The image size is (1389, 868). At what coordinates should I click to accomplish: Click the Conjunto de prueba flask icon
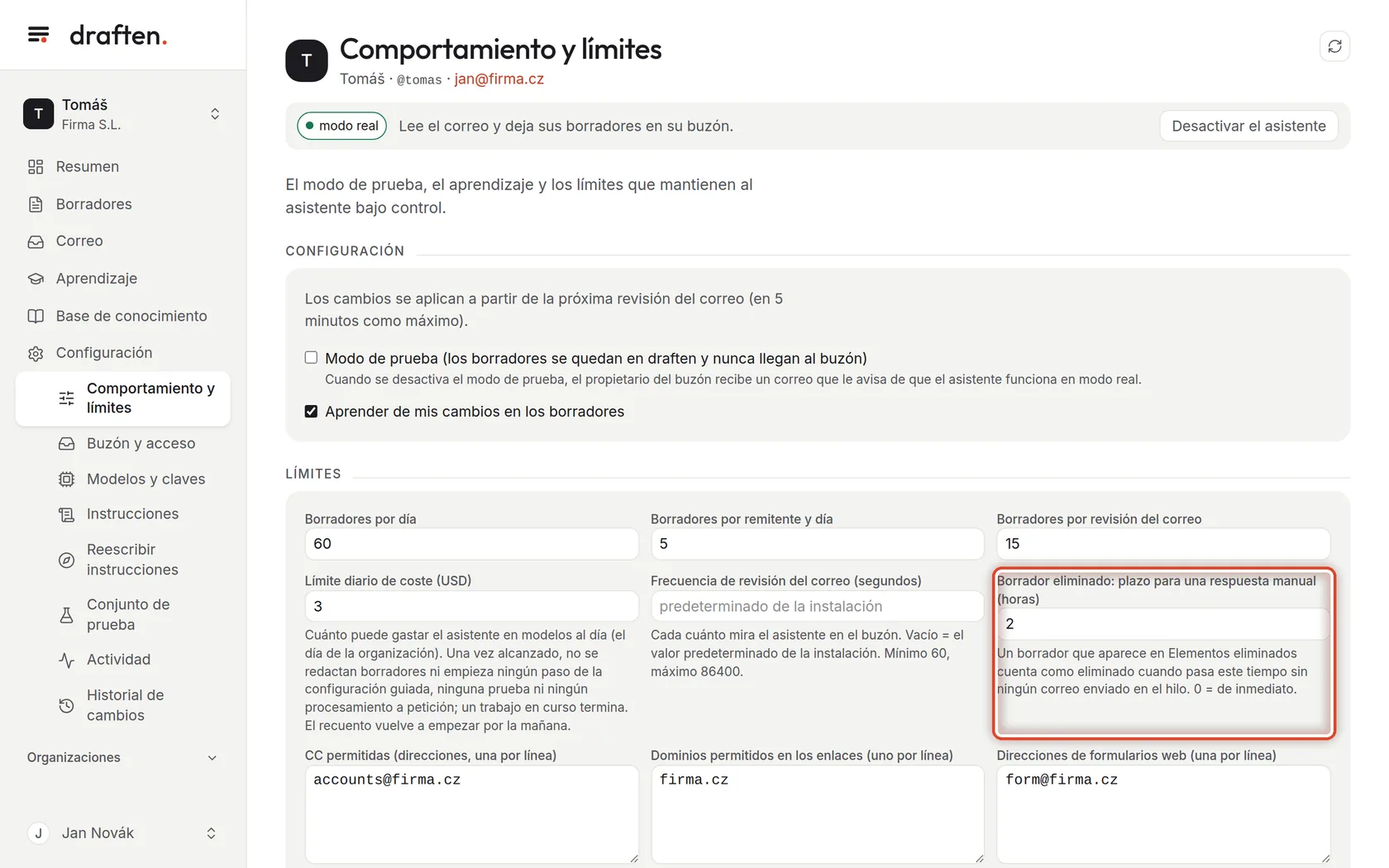(66, 615)
